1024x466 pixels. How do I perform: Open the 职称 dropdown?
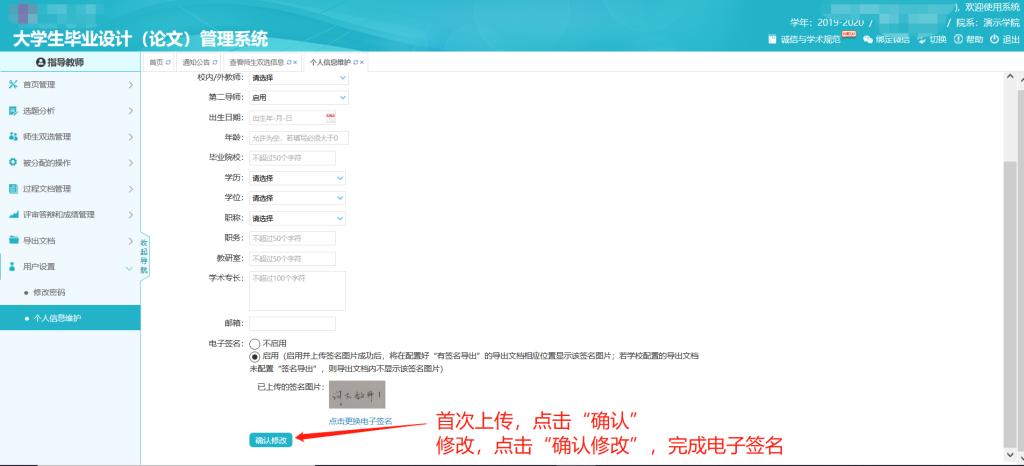pyautogui.click(x=297, y=218)
